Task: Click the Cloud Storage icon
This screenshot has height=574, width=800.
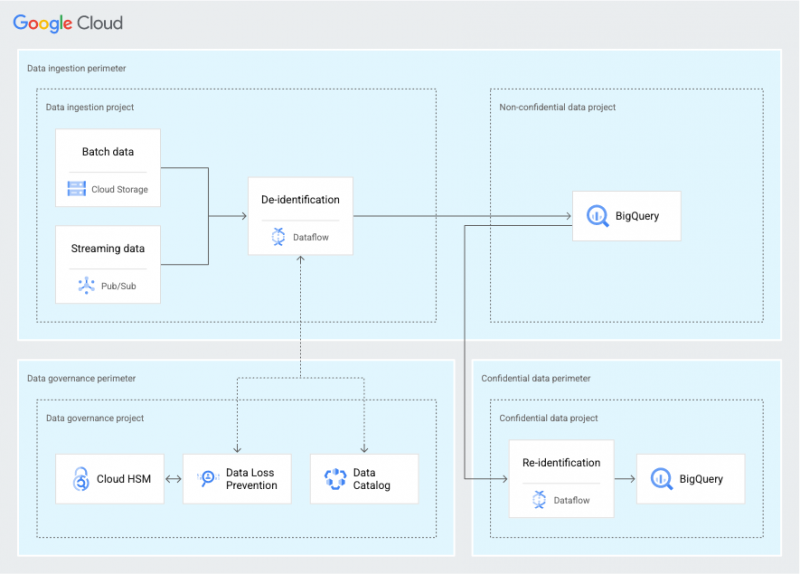Action: click(77, 189)
